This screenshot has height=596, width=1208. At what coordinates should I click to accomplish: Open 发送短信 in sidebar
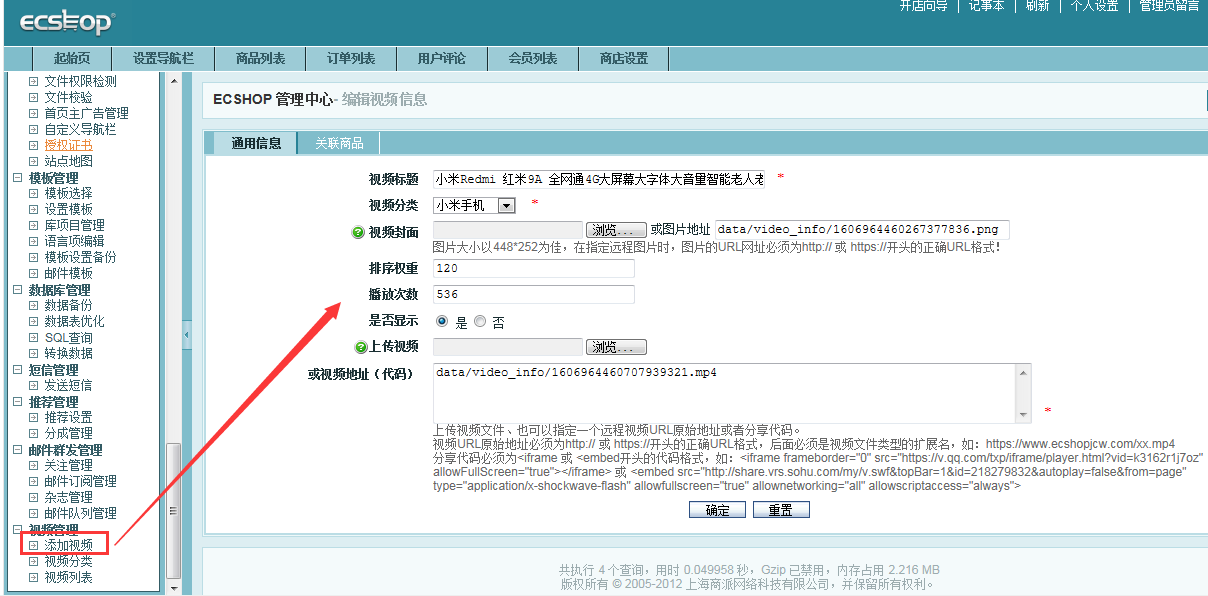tap(69, 385)
